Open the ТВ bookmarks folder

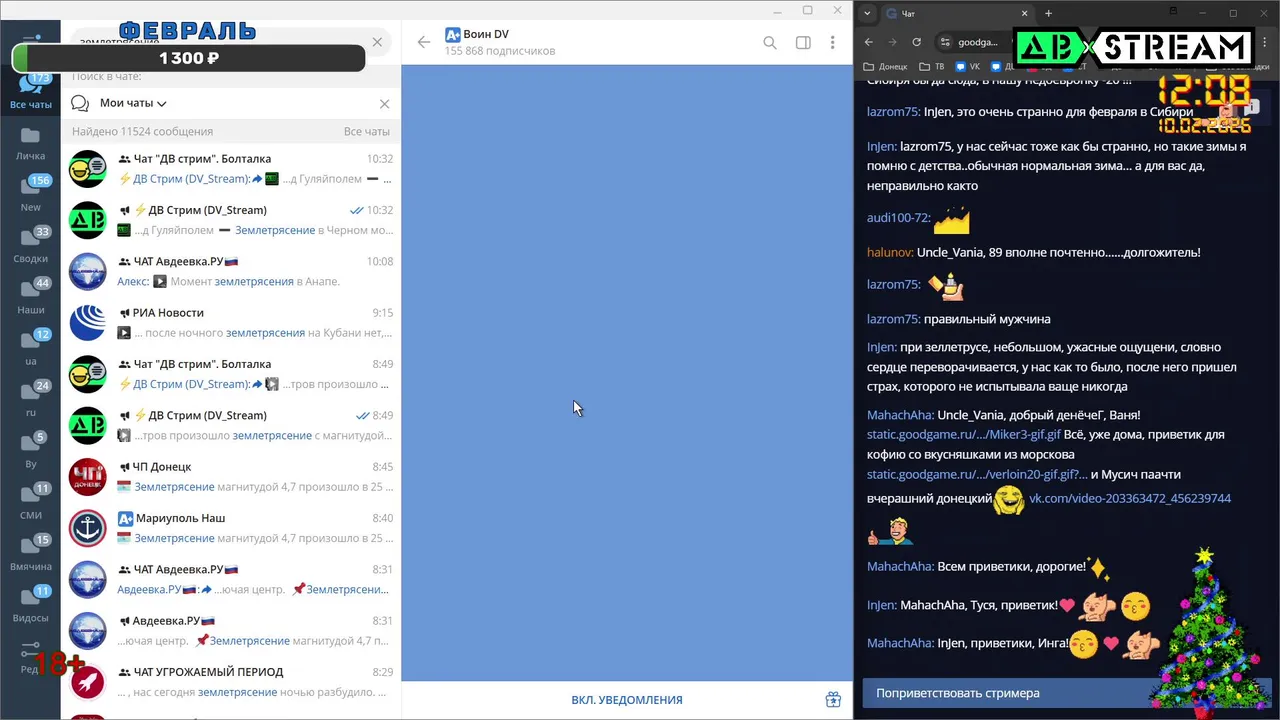(932, 67)
